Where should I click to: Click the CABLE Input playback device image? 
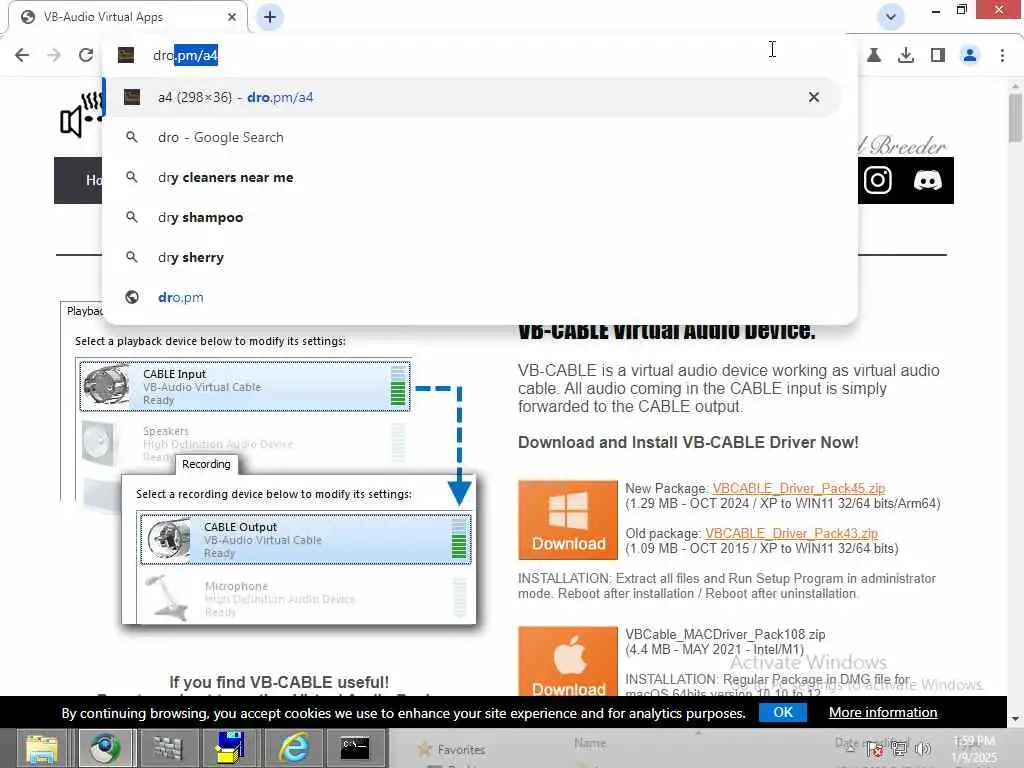pos(106,385)
